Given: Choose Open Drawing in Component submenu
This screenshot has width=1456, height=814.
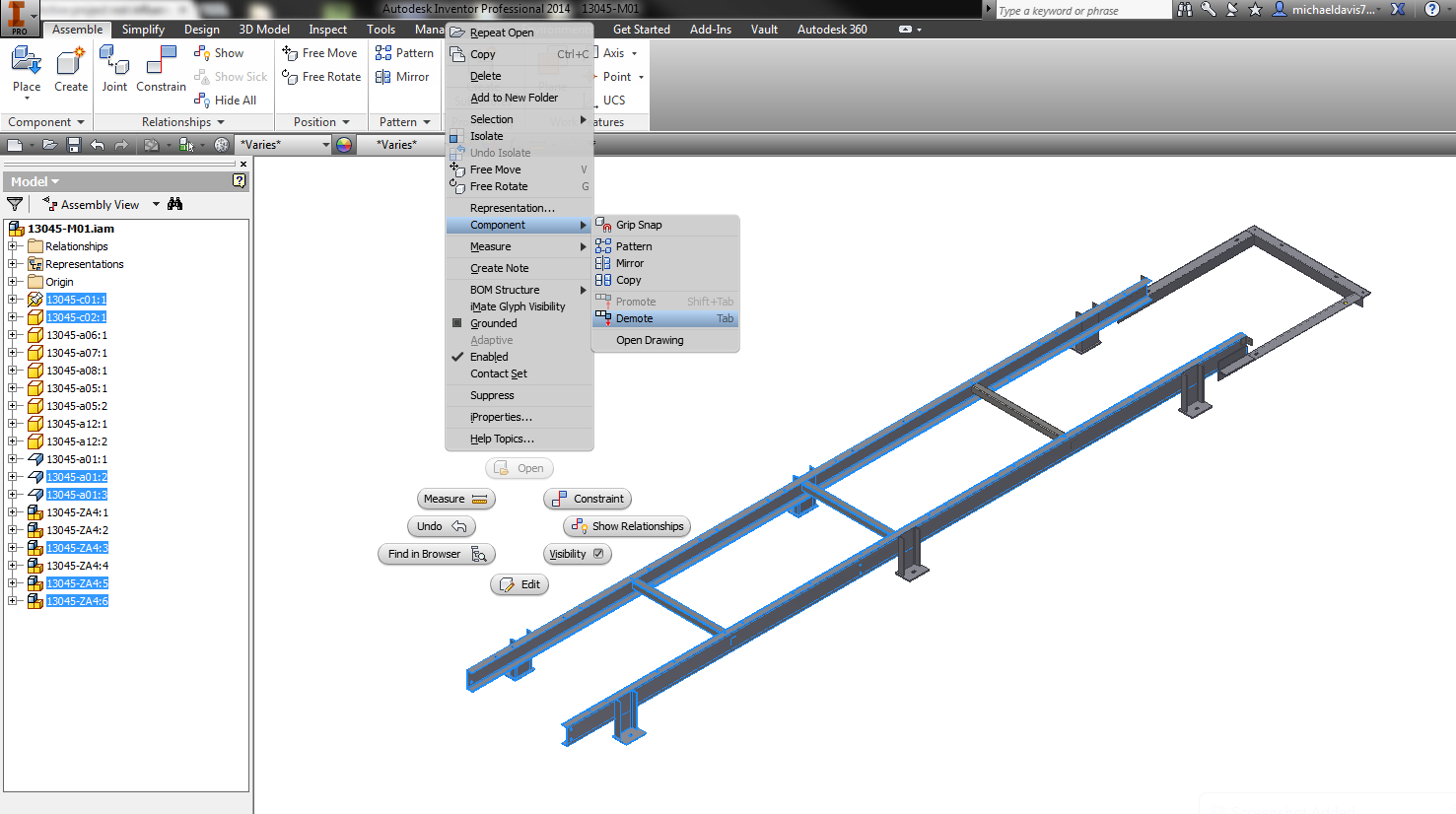Looking at the screenshot, I should pyautogui.click(x=665, y=340).
